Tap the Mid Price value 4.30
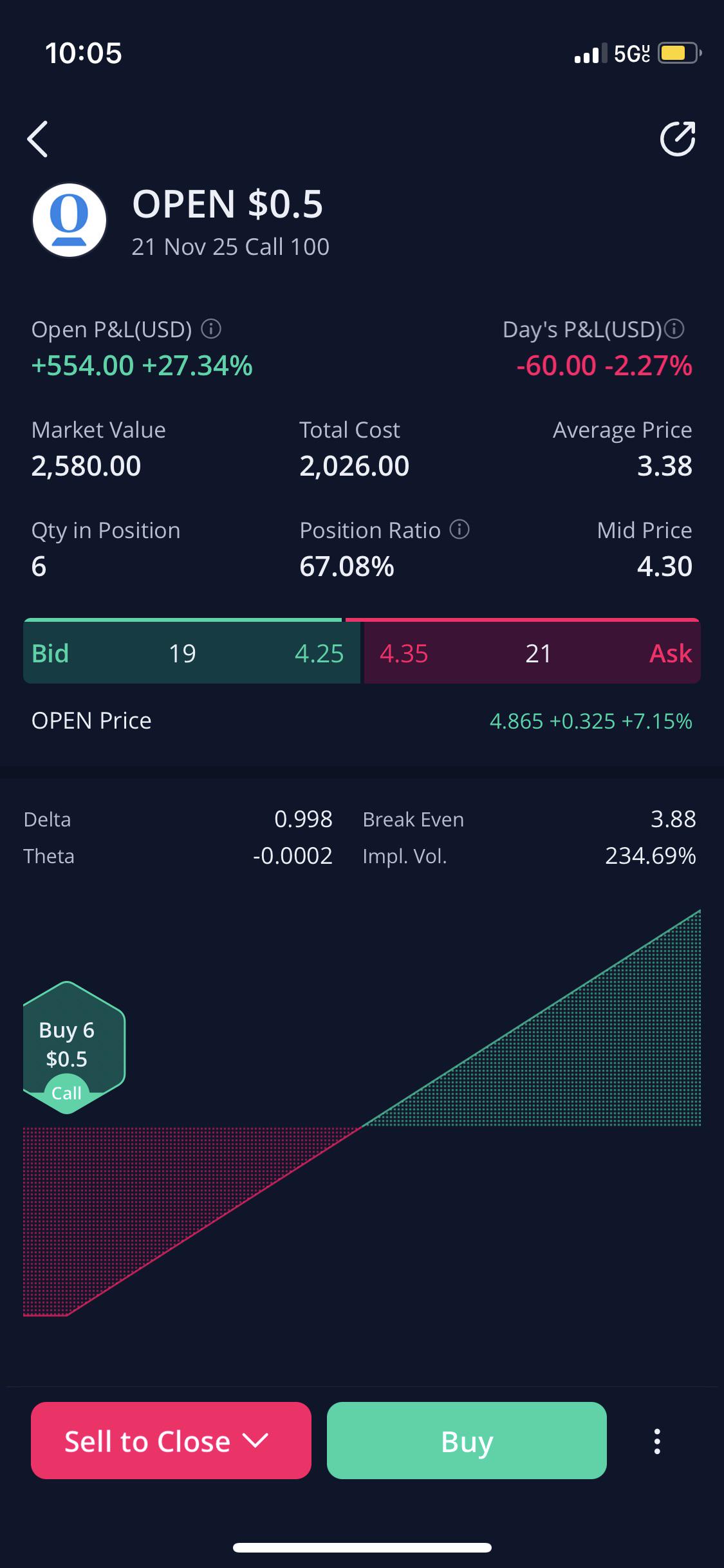Screen dimensions: 724x1568 665,566
